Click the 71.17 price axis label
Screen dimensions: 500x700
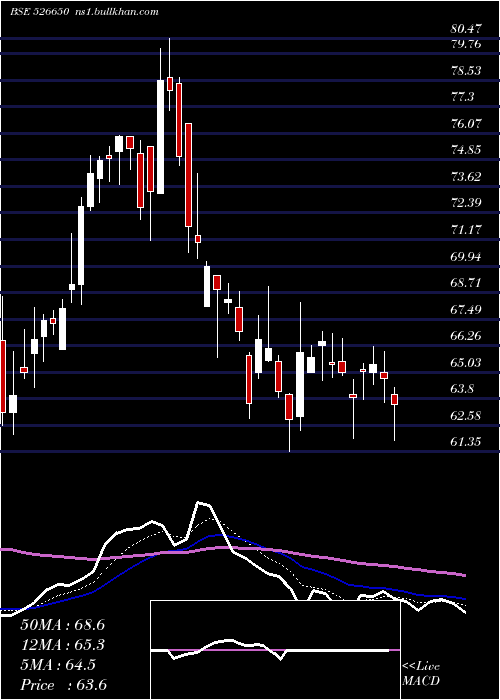tap(467, 229)
